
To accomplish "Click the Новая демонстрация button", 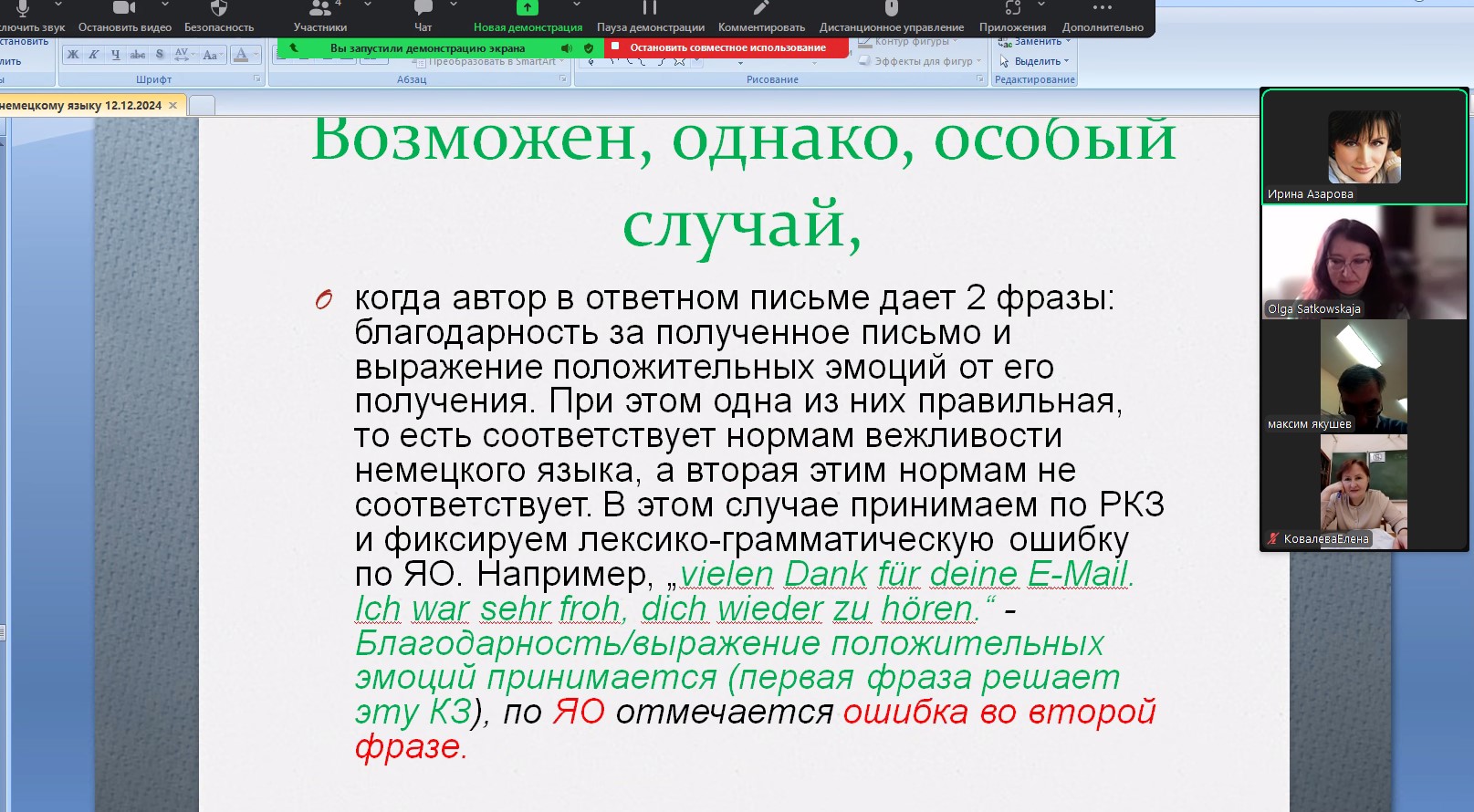I will (528, 9).
